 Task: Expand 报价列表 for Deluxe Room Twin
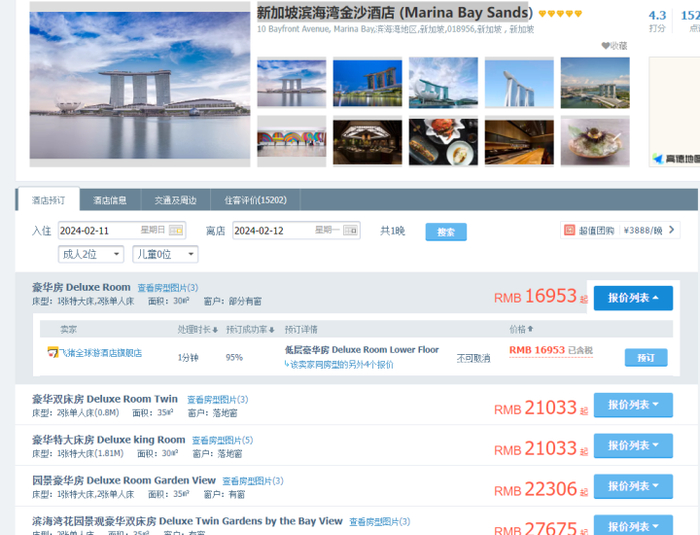coord(633,405)
